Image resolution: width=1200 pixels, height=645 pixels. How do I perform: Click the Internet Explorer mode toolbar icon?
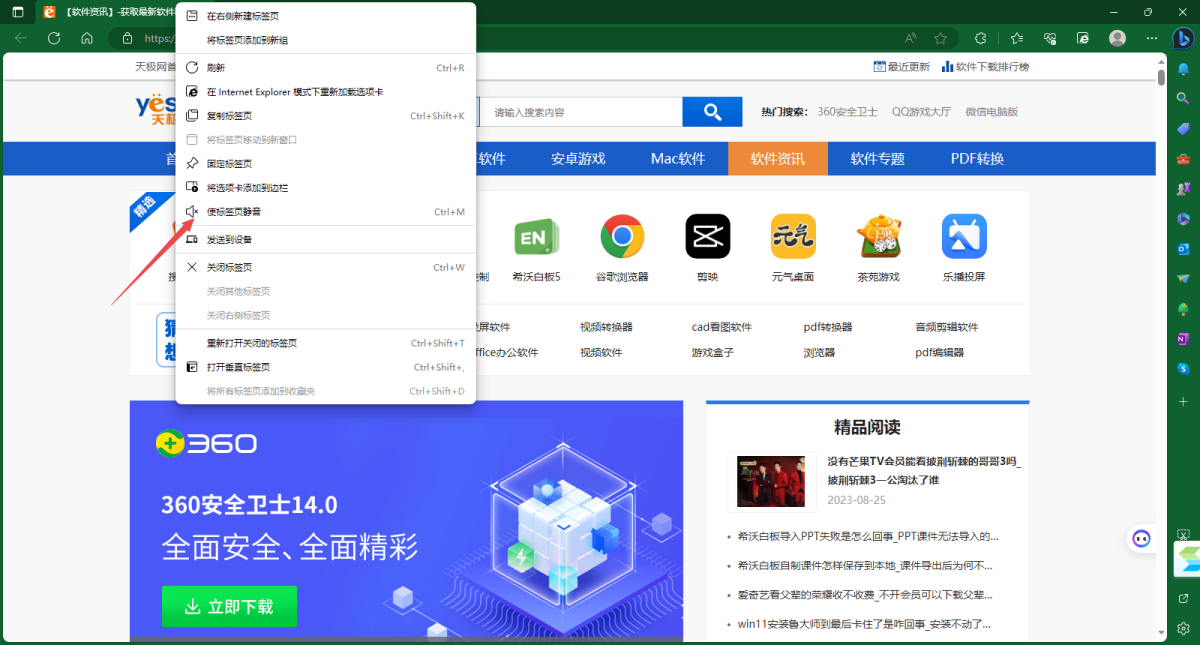[1083, 38]
